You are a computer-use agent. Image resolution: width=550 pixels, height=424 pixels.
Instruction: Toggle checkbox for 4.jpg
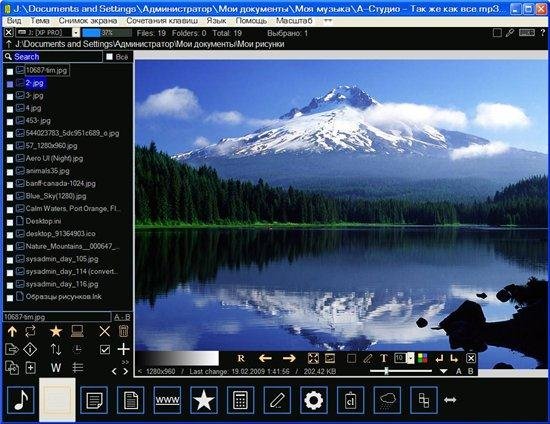(10, 109)
